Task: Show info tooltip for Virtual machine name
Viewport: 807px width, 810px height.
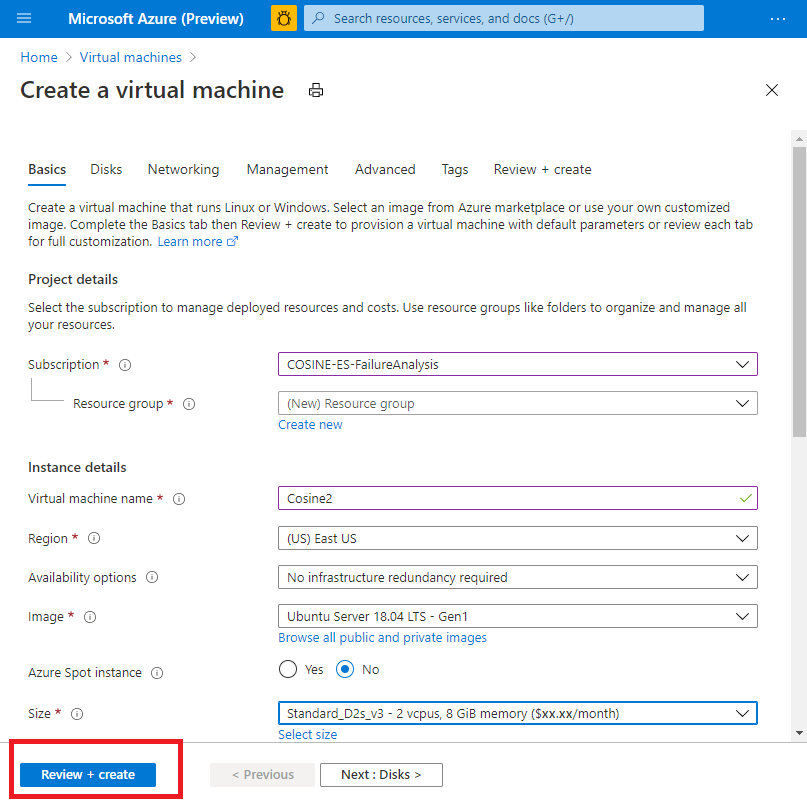Action: click(x=179, y=499)
